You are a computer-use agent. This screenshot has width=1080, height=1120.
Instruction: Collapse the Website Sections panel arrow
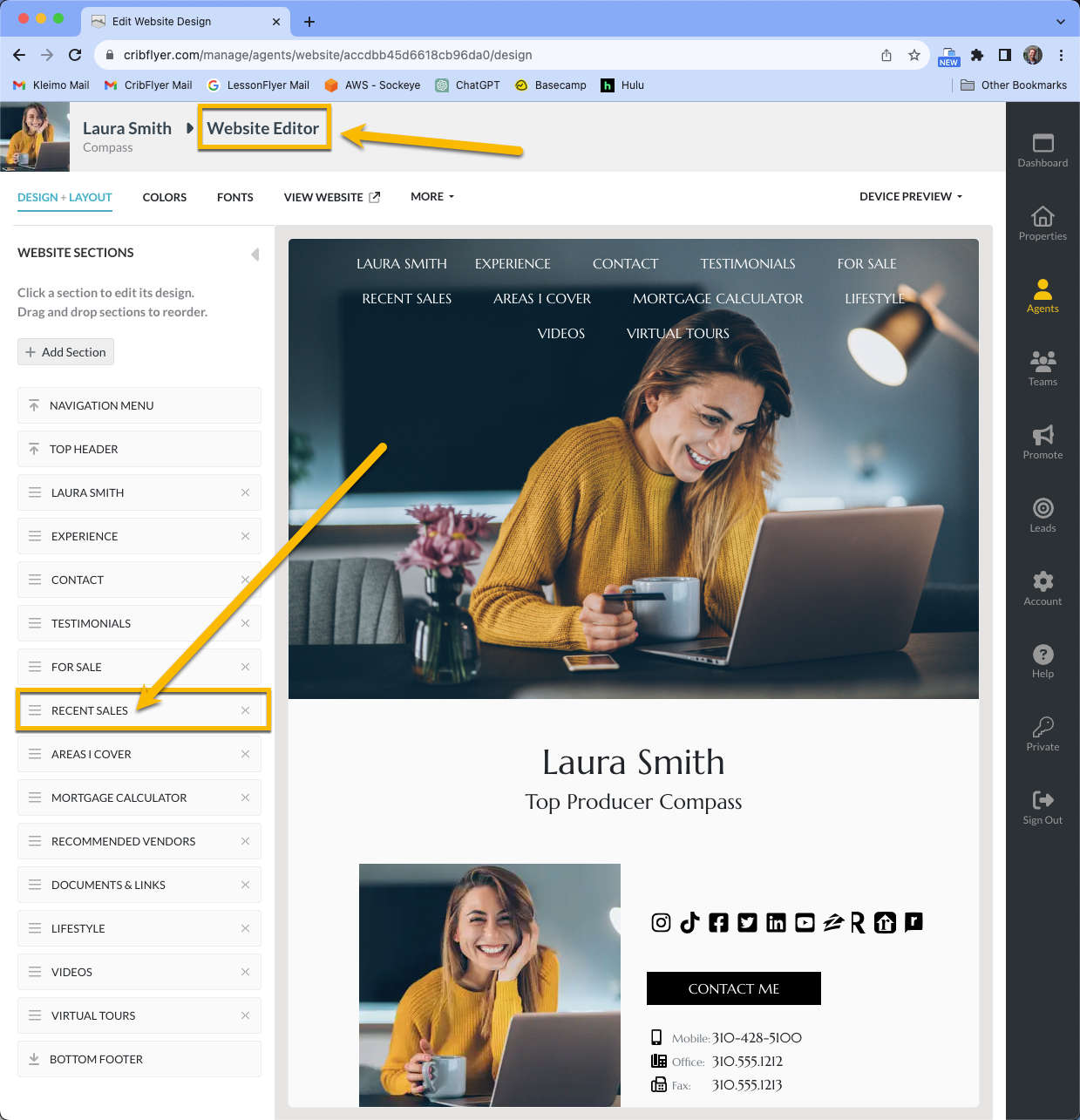pyautogui.click(x=255, y=255)
